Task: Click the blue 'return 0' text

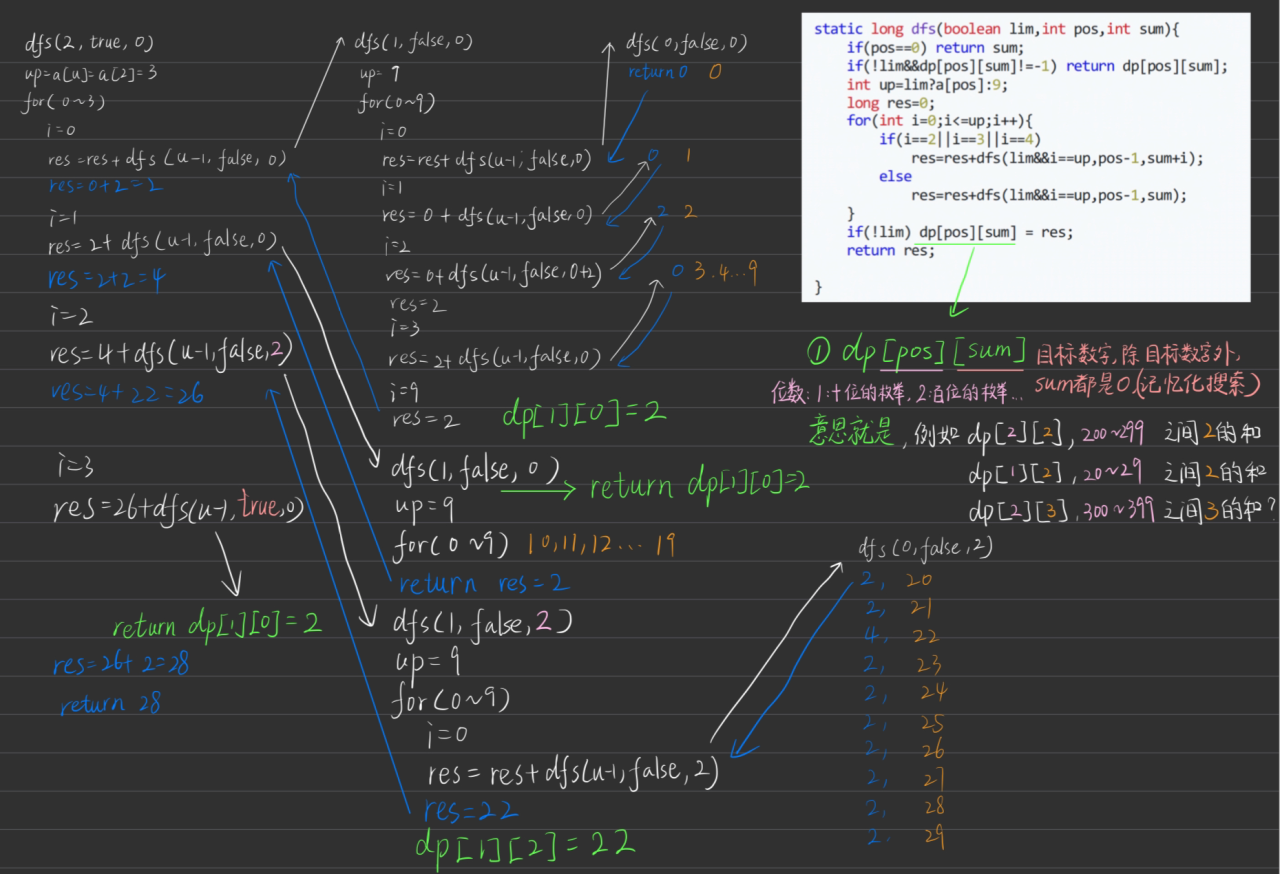Action: 658,72
